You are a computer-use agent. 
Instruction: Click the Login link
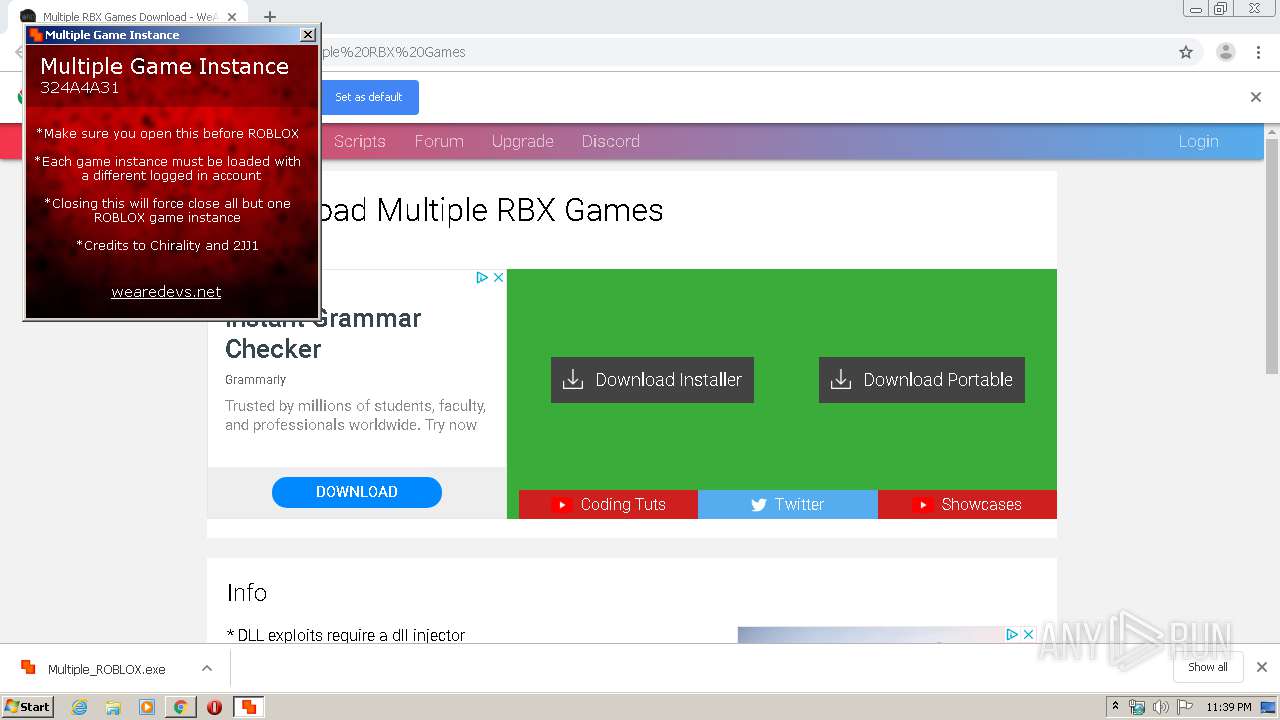point(1198,141)
